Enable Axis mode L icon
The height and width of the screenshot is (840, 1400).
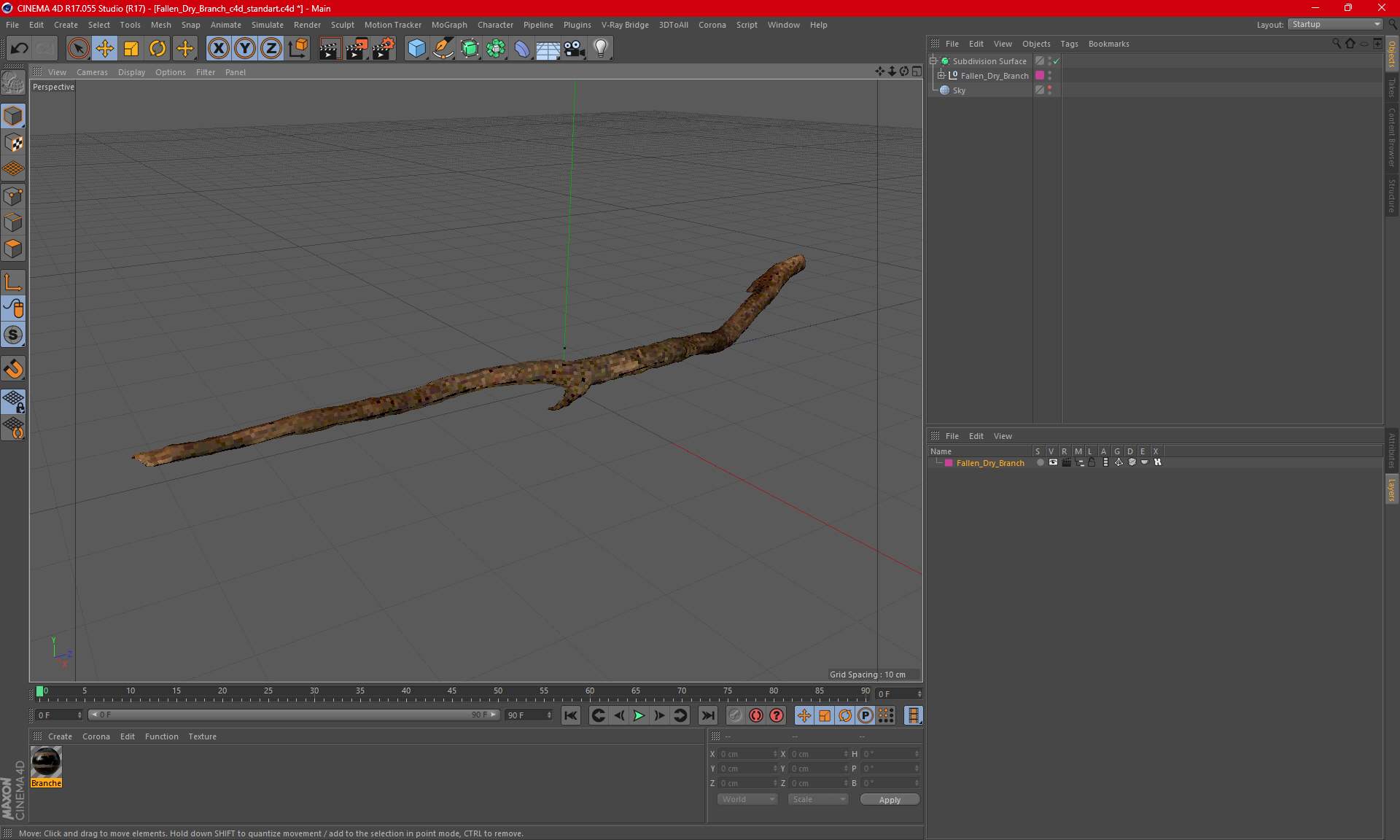pyautogui.click(x=13, y=282)
